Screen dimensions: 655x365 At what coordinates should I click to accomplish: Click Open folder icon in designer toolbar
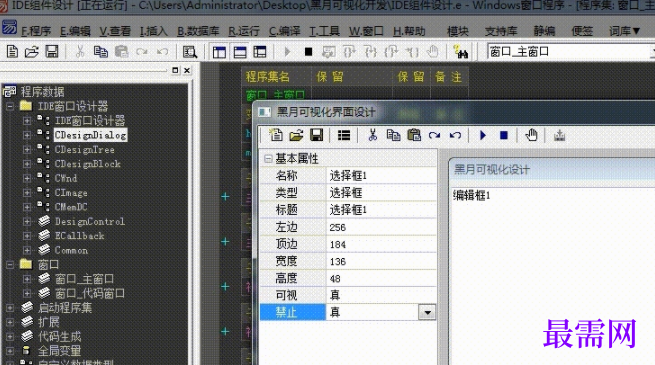tap(296, 135)
